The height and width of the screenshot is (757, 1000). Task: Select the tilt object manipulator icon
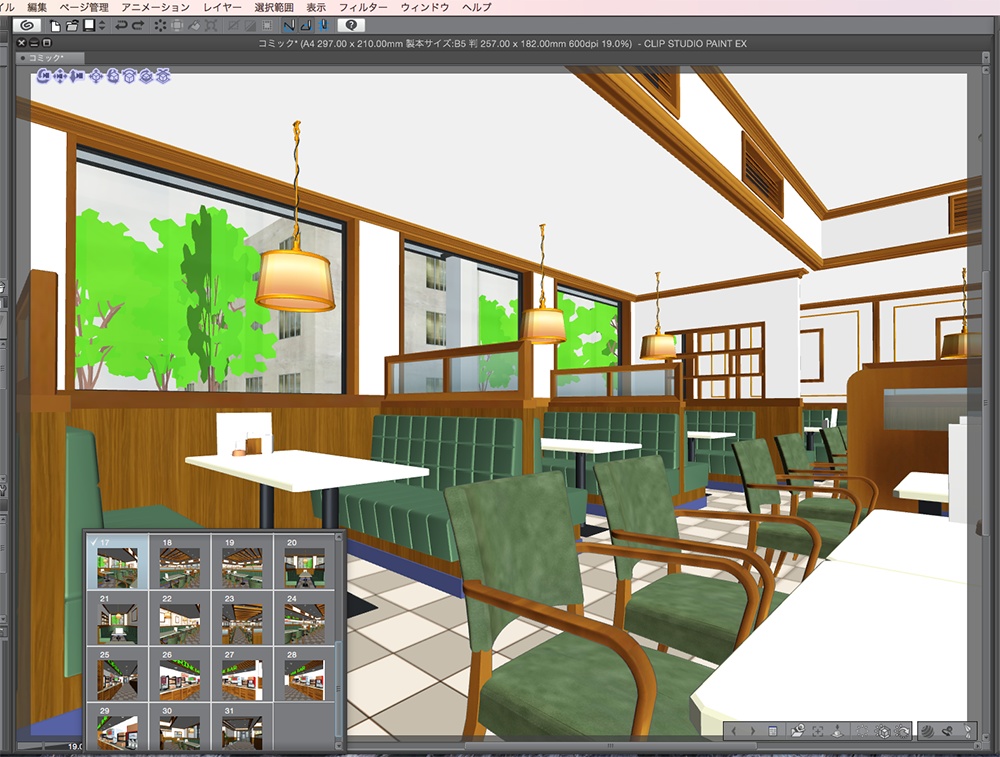click(146, 77)
